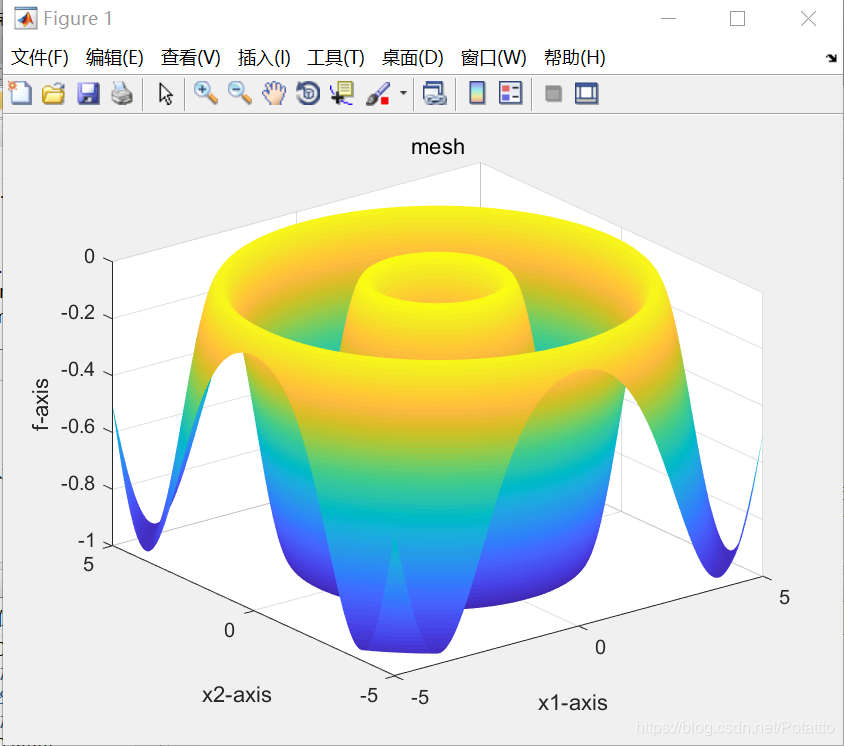Viewport: 844px width, 746px height.
Task: Print the figure using the printer icon
Action: (x=122, y=93)
